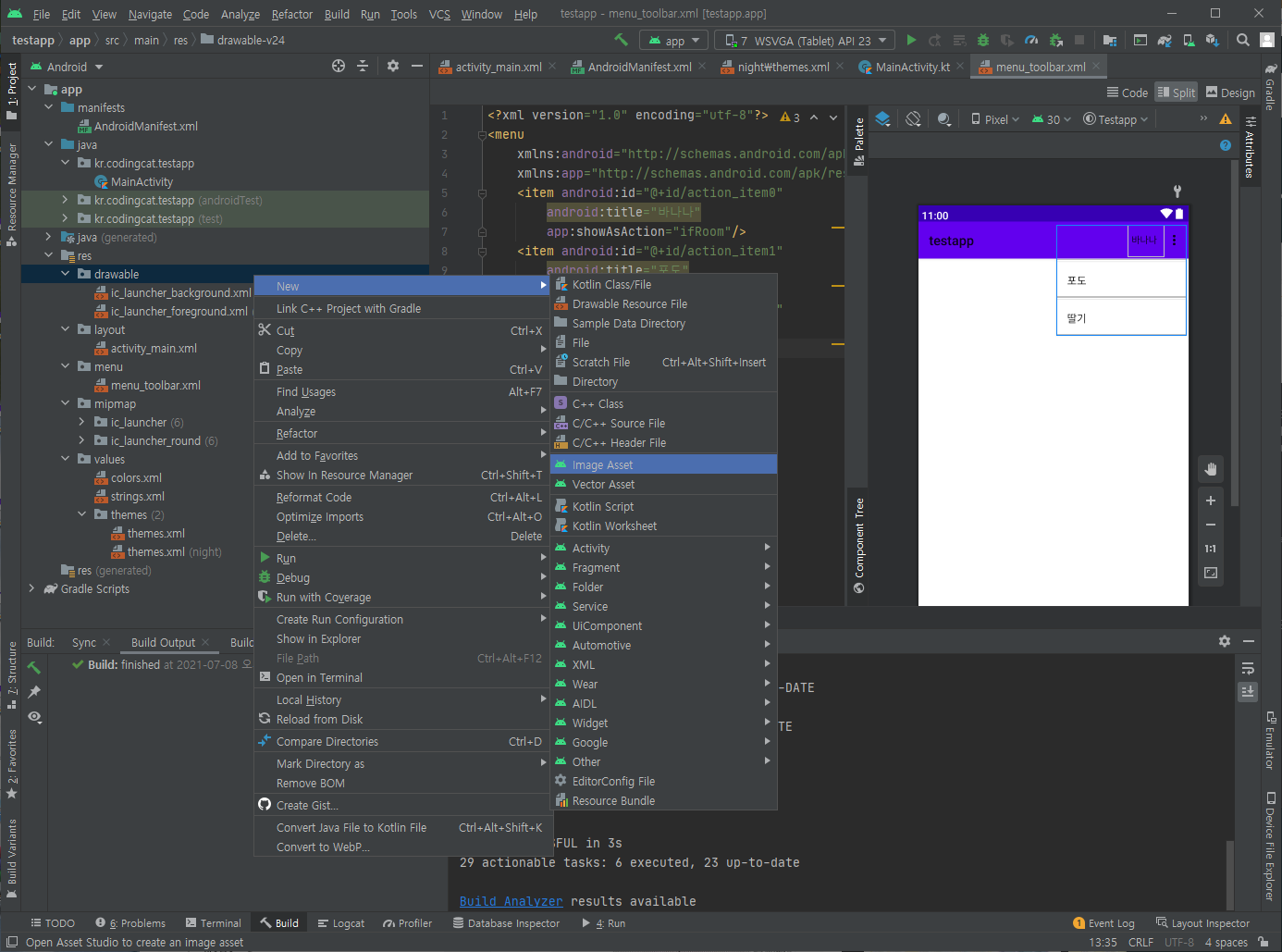Click the orientation rotate icon in preview

(913, 118)
